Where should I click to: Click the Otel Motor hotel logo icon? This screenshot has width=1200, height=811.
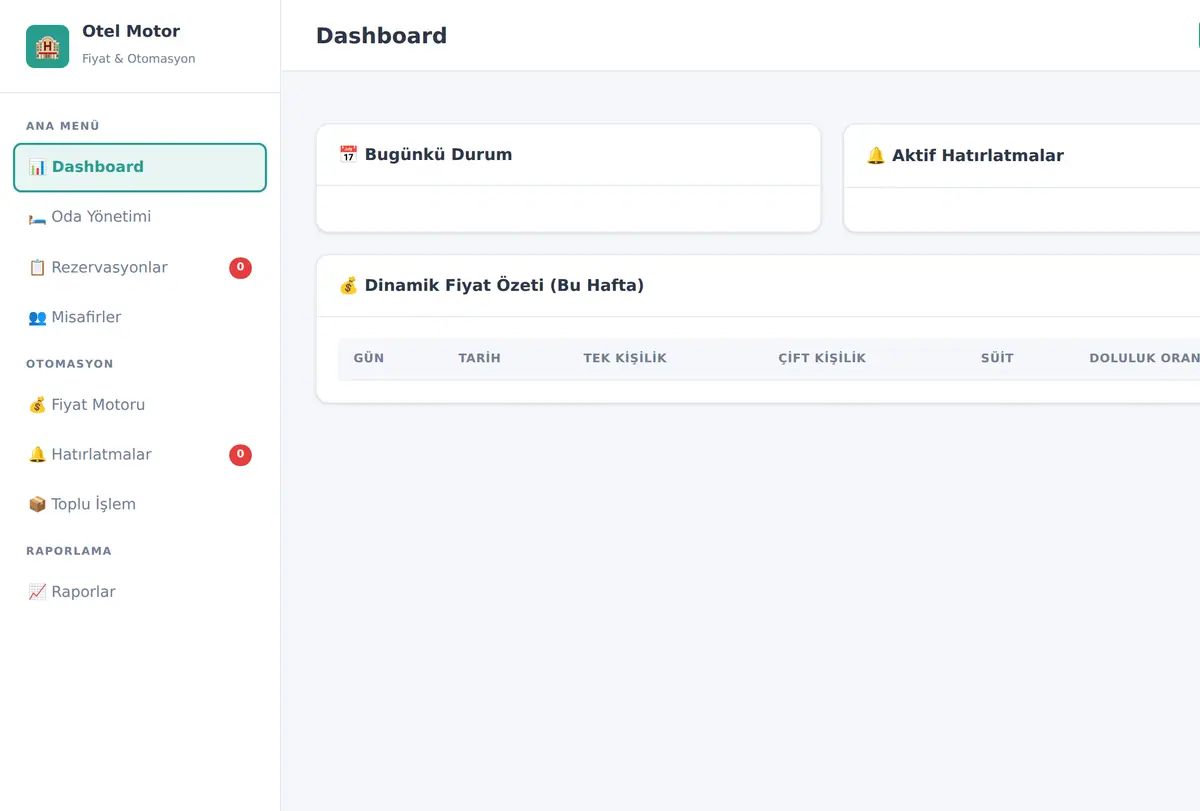click(x=47, y=46)
